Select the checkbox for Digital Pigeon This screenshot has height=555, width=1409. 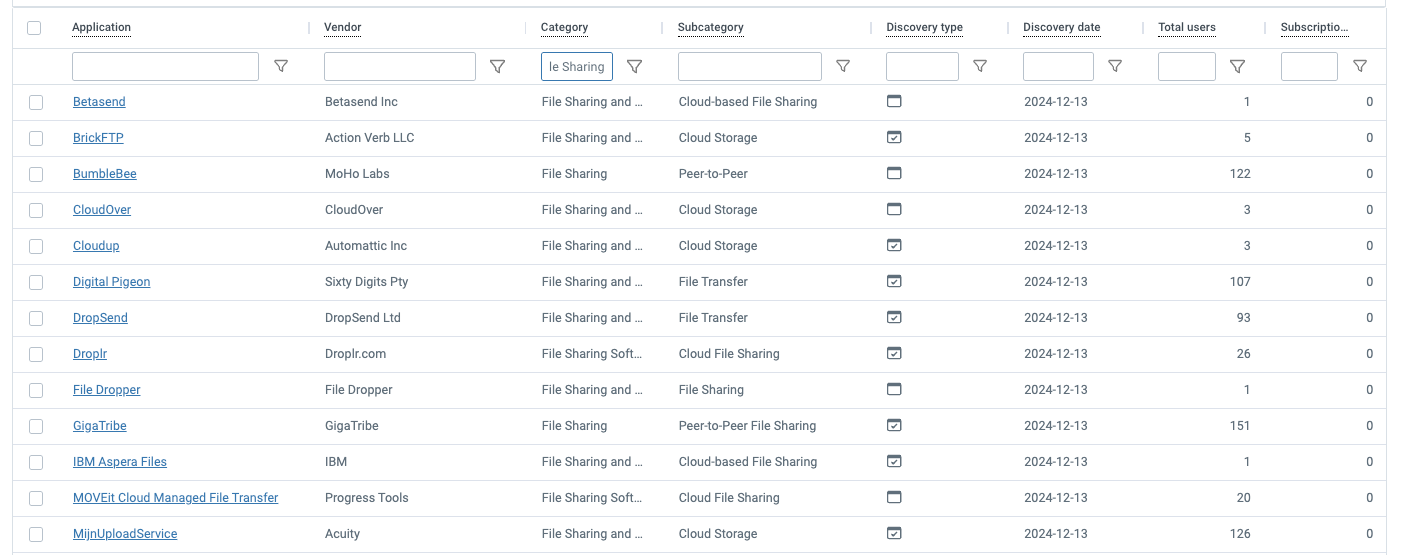(36, 282)
